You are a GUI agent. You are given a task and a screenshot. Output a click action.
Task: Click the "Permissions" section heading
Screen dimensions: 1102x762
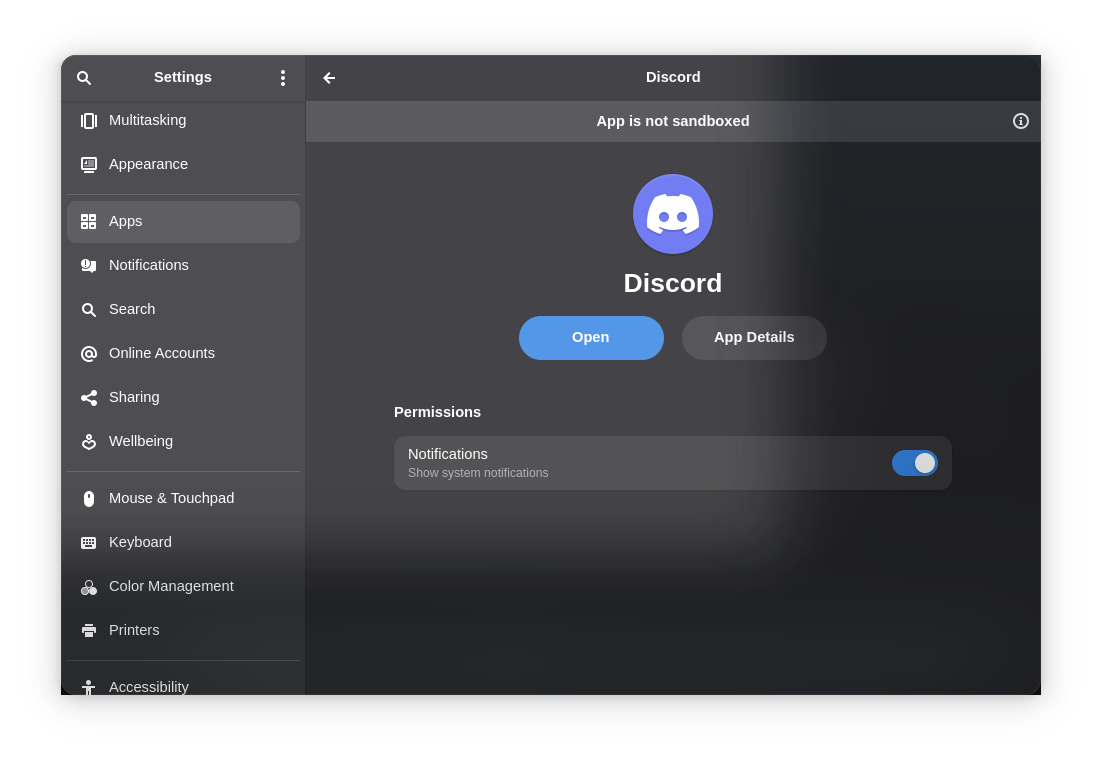437,412
